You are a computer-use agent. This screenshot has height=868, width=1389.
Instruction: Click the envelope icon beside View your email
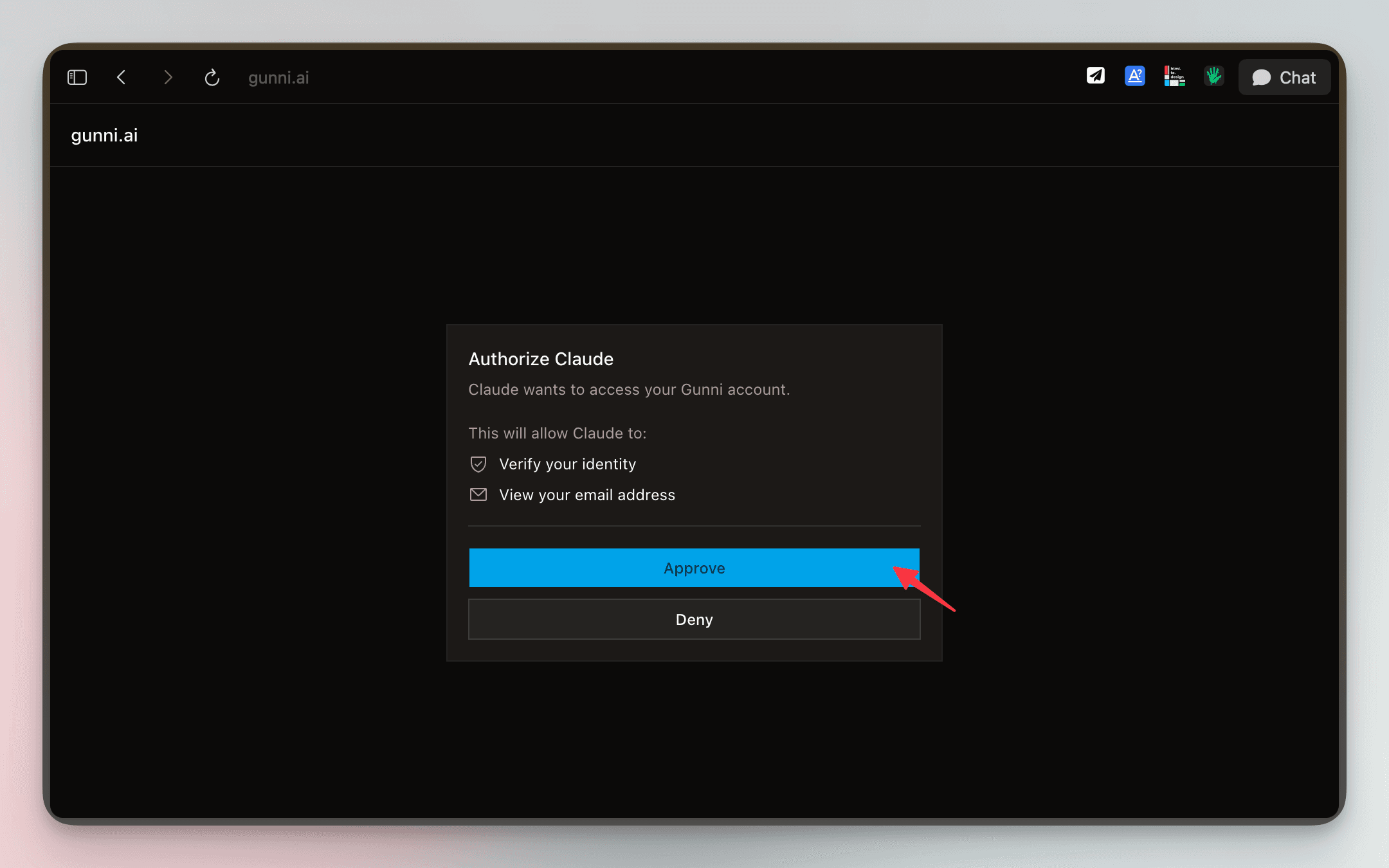[x=478, y=494]
